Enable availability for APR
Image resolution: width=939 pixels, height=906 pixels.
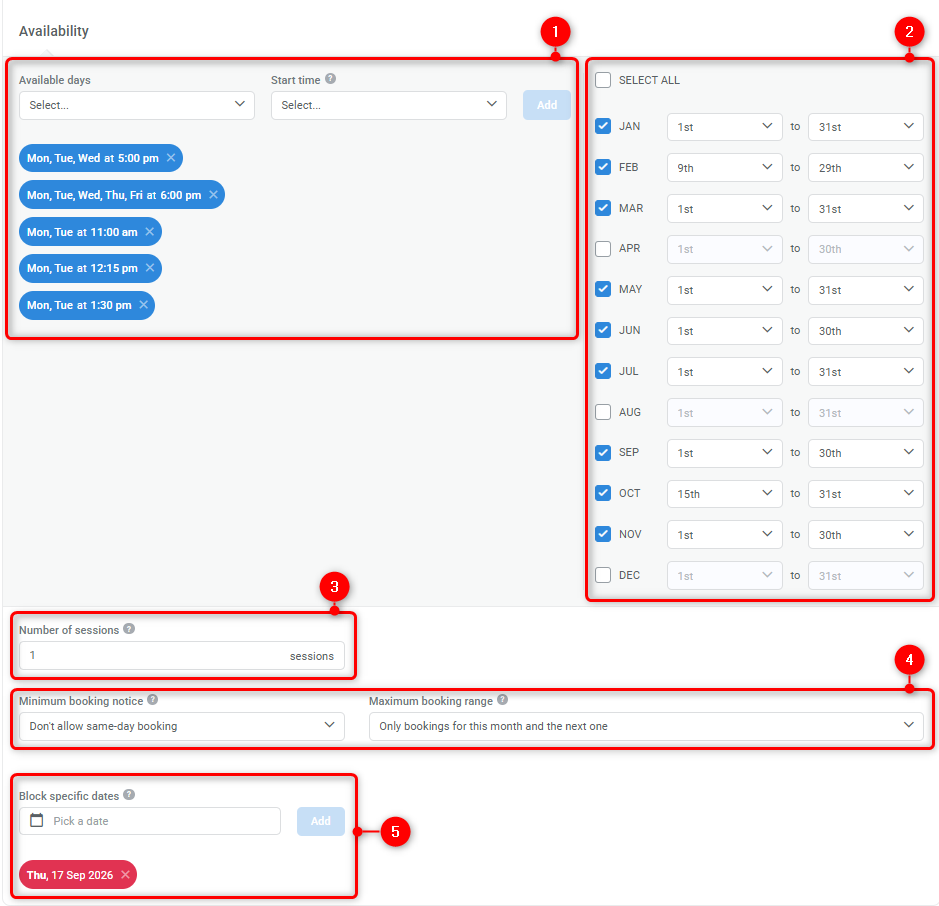click(x=603, y=249)
